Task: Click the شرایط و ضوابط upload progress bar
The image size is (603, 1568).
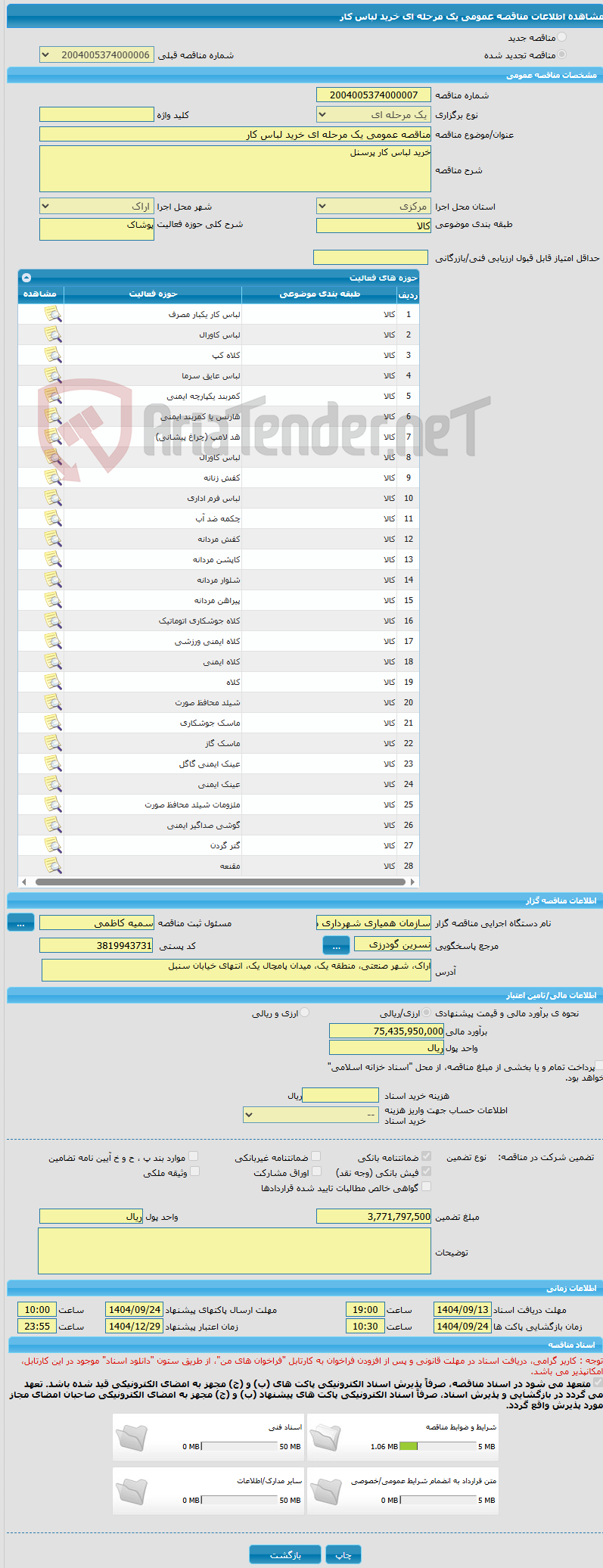Action: click(x=437, y=1446)
